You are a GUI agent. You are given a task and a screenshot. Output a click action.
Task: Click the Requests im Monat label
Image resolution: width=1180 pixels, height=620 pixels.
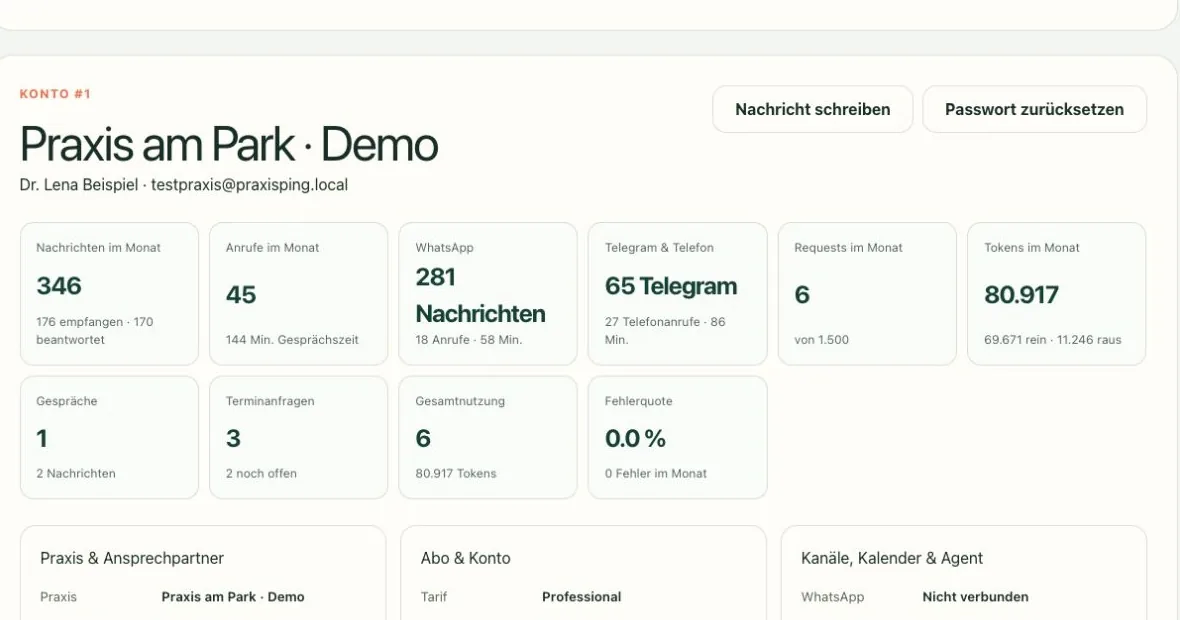(848, 248)
